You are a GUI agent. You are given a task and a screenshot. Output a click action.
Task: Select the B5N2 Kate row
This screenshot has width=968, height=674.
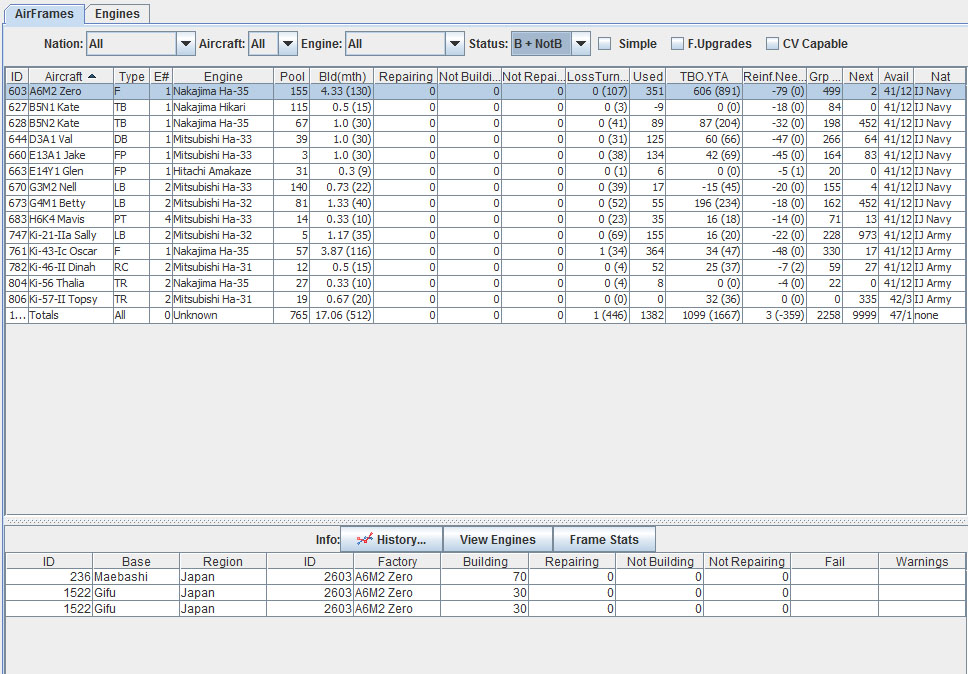(486, 123)
